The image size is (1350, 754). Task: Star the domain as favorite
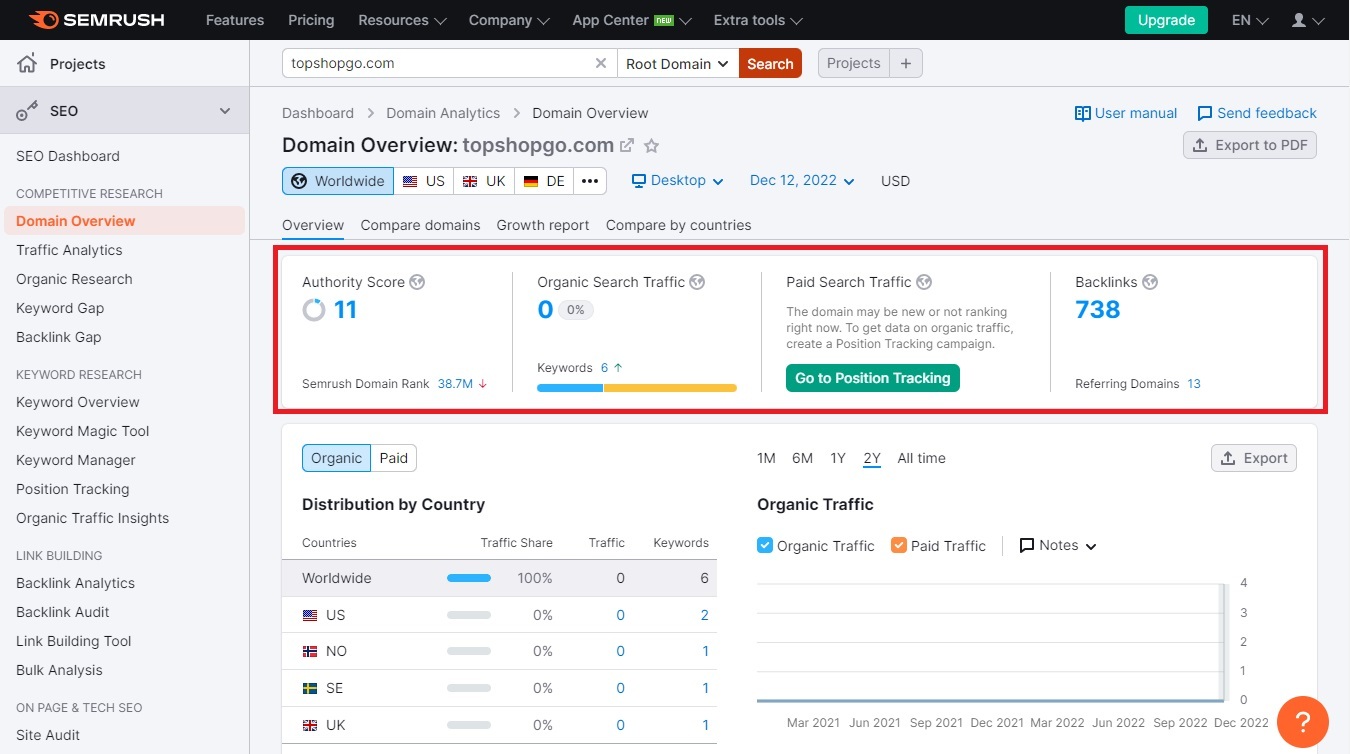(651, 145)
